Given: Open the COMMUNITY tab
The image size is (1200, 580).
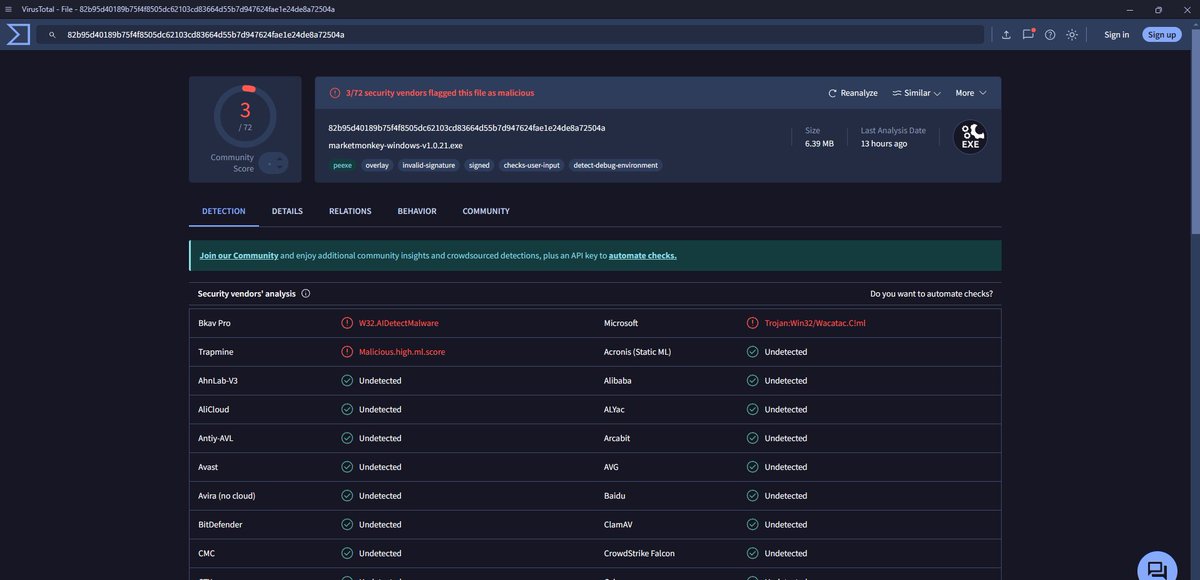Looking at the screenshot, I should click(486, 211).
